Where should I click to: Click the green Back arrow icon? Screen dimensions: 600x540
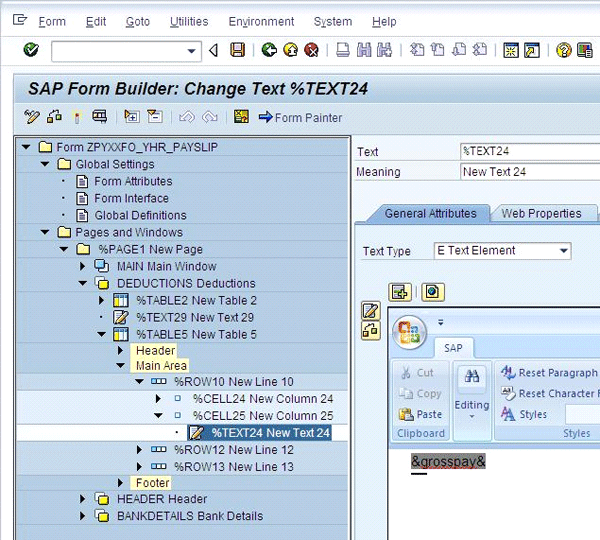coord(269,50)
